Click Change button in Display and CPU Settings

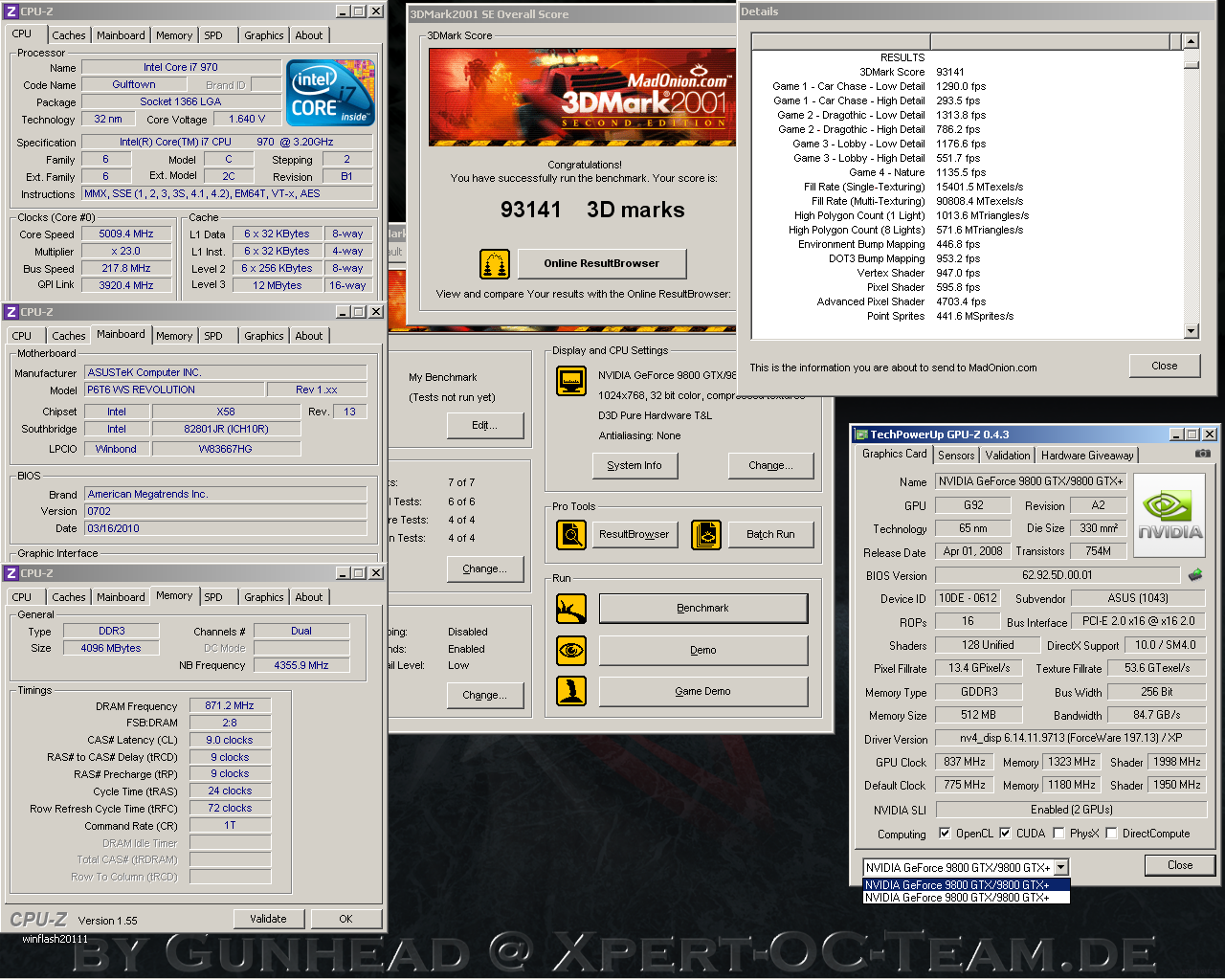pos(770,465)
